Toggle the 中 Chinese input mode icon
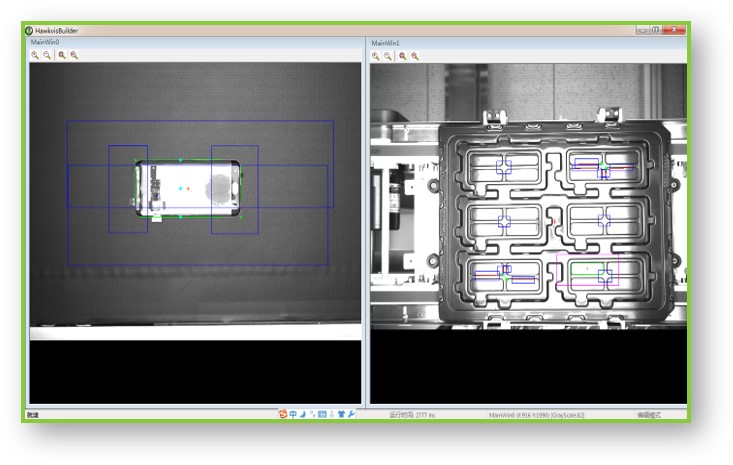This screenshot has width=733, height=465. click(293, 414)
